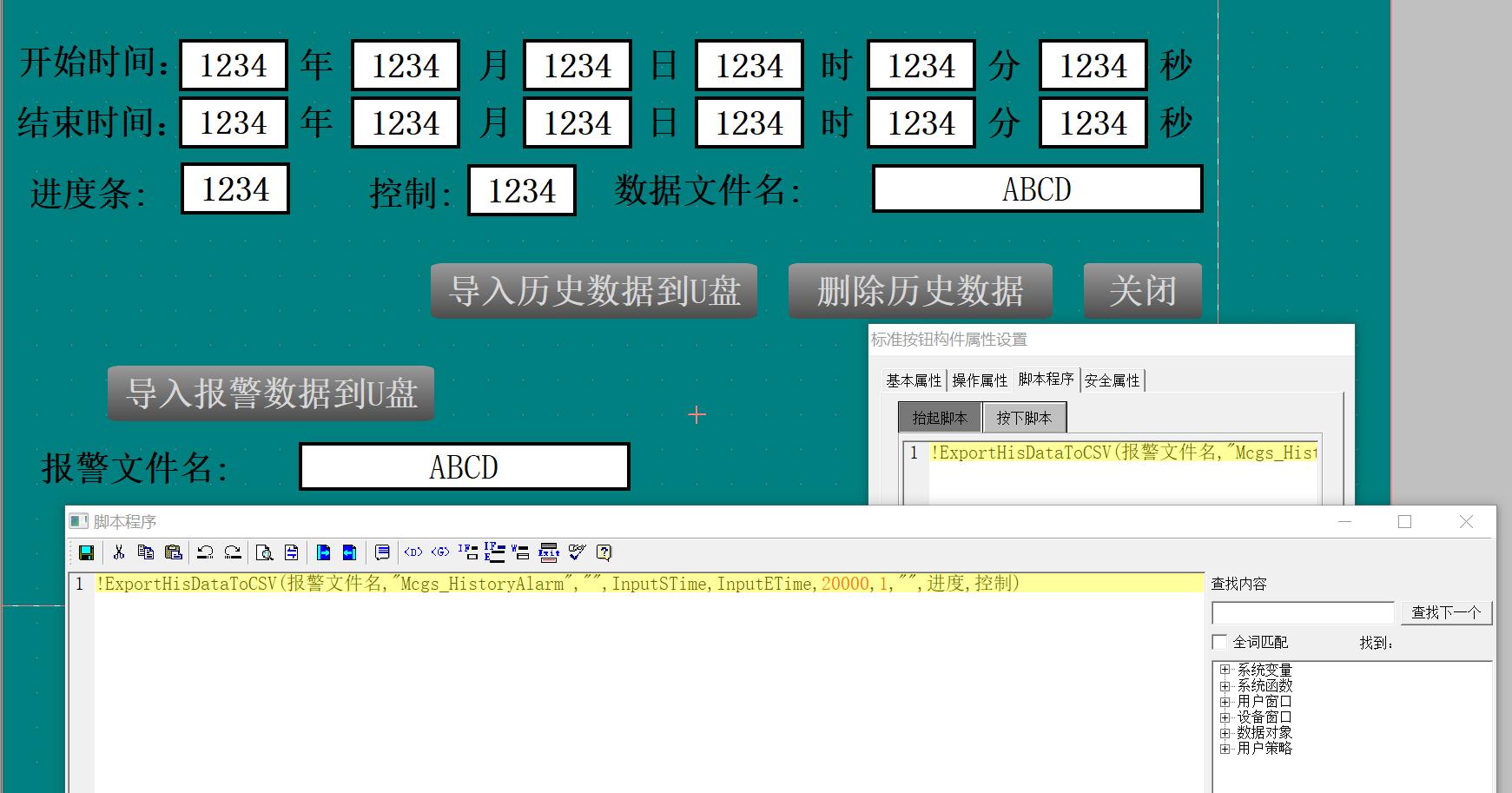Image resolution: width=1512 pixels, height=793 pixels.
Task: Click the 查找下一个 search button
Action: (1445, 612)
